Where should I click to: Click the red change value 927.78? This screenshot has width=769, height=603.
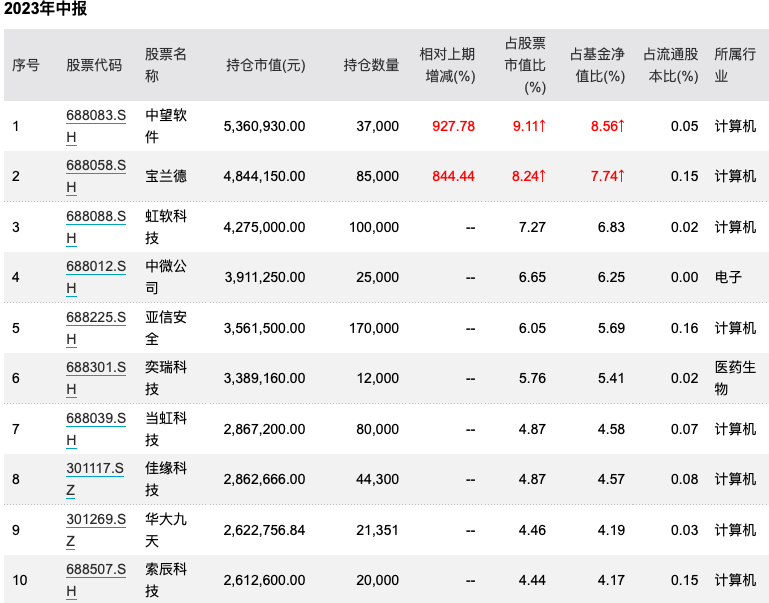tap(453, 126)
